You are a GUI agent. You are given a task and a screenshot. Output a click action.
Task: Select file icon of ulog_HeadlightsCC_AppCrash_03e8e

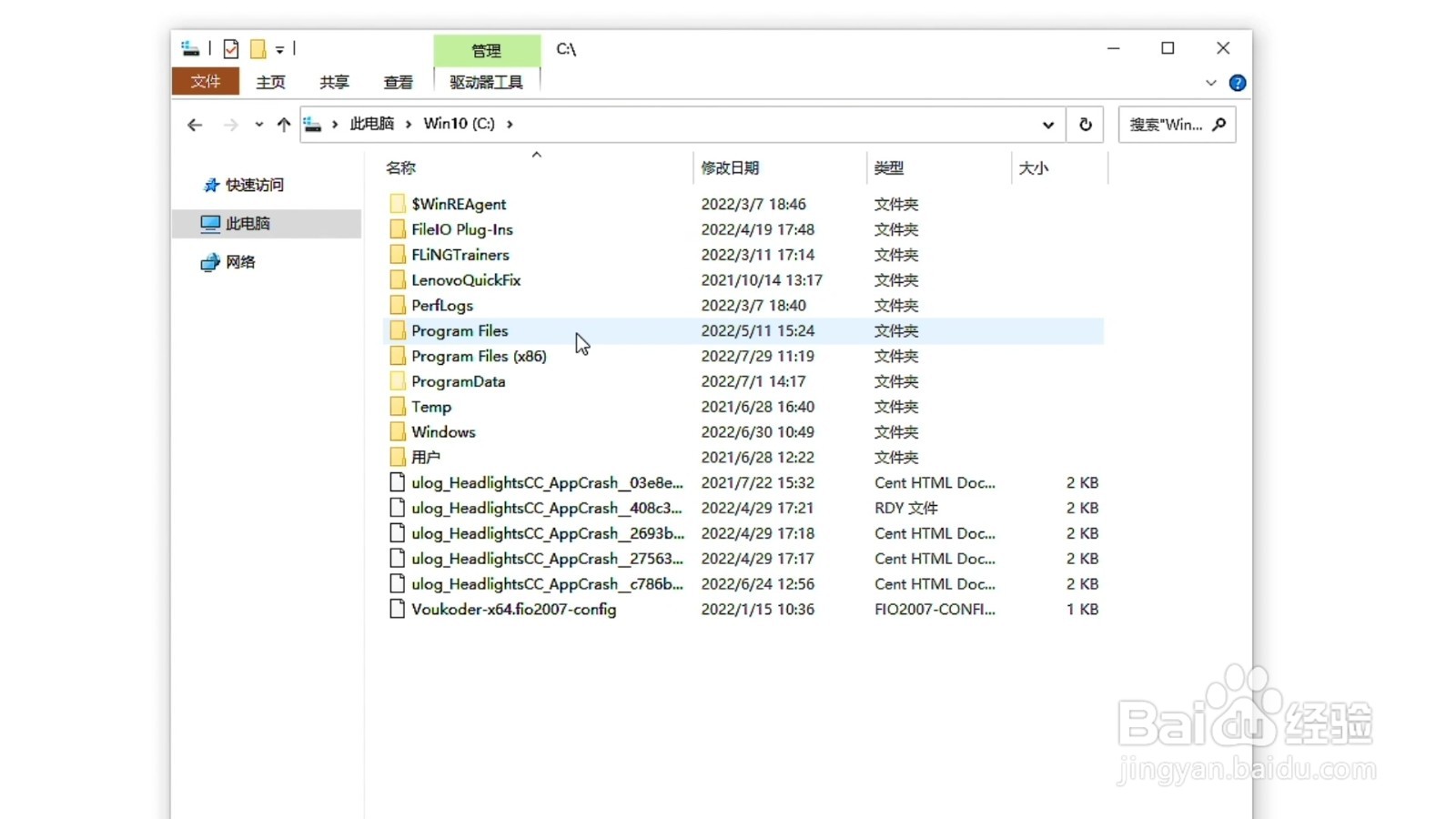tap(397, 482)
